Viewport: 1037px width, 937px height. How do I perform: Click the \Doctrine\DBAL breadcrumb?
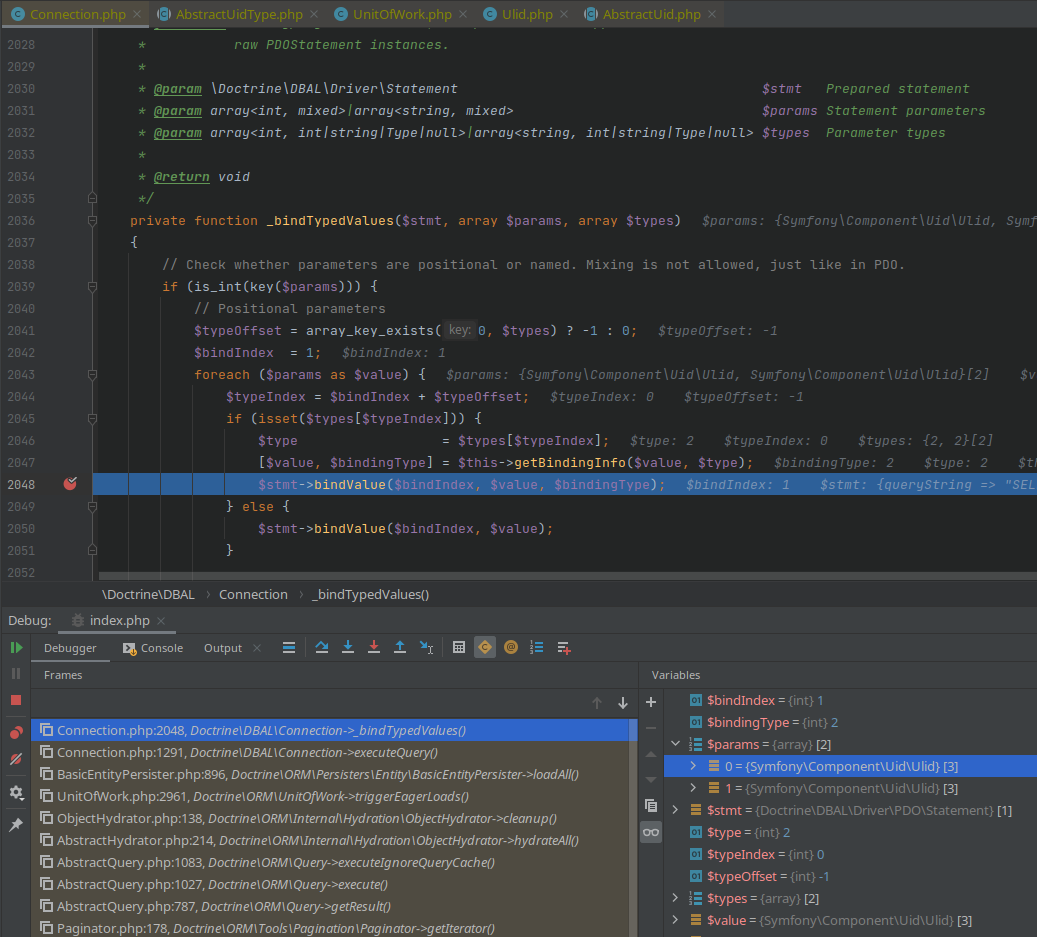[x=148, y=594]
